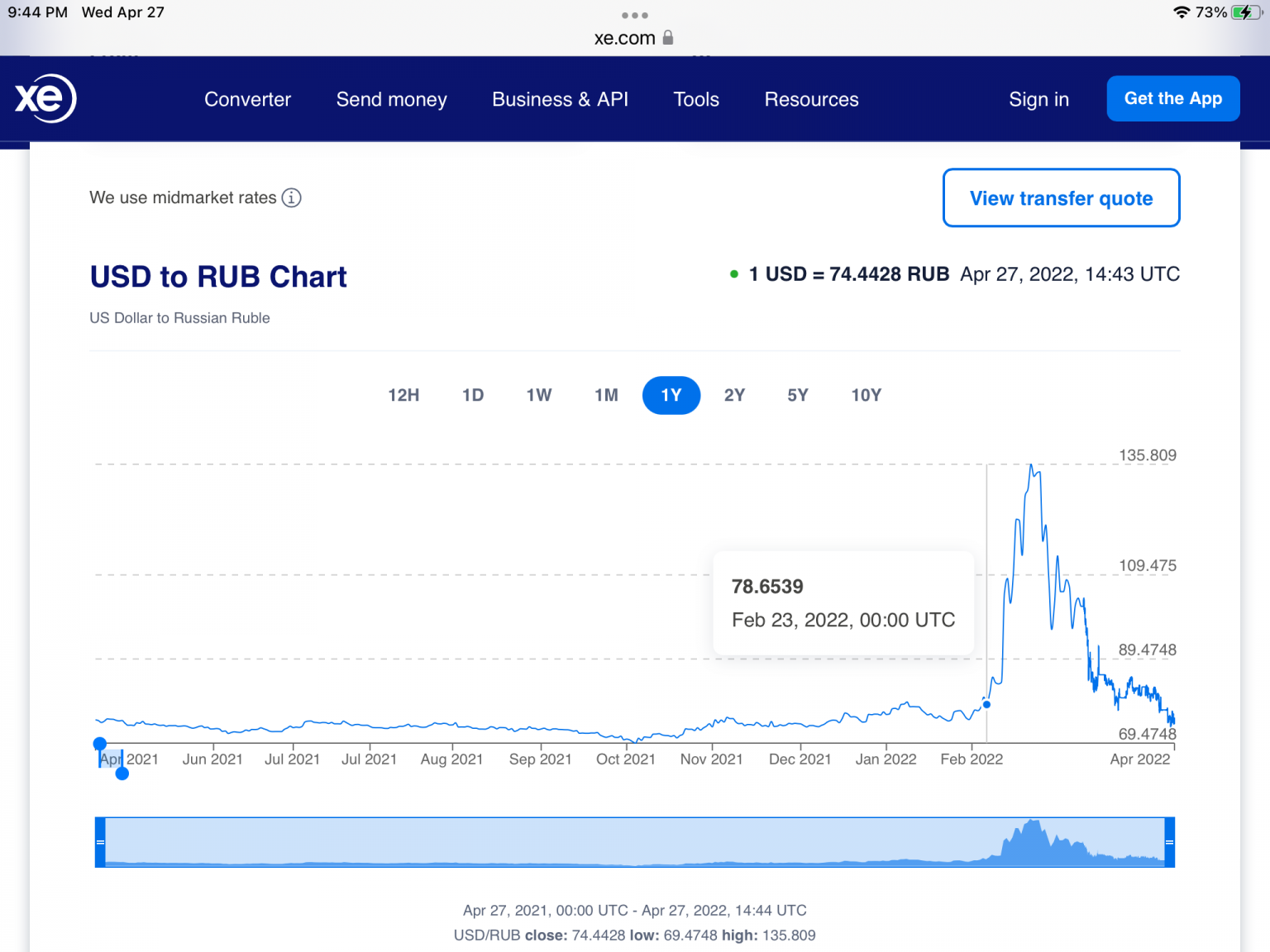Click the left range slider handle
This screenshot has width=1270, height=952.
point(100,842)
